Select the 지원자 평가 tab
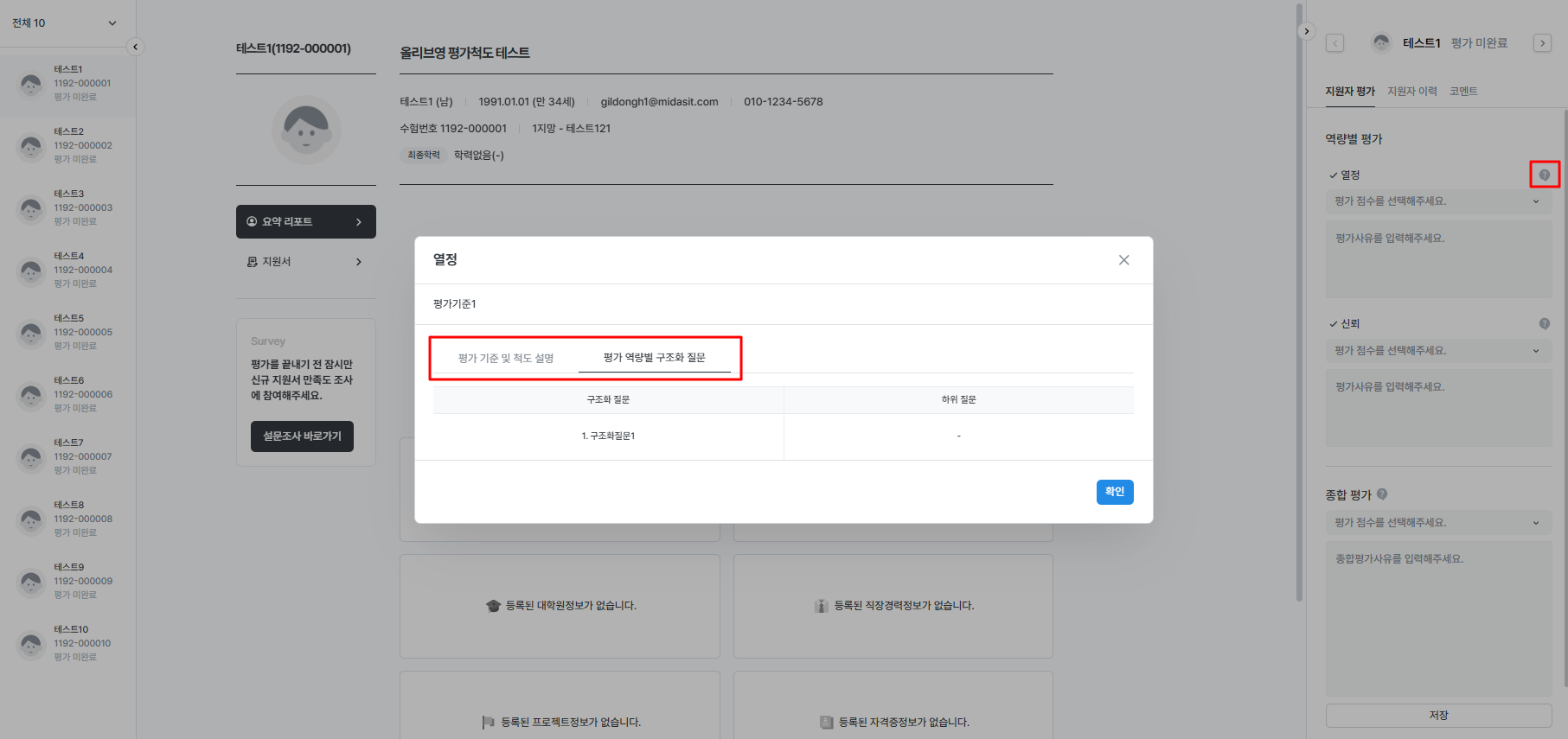The height and width of the screenshot is (739, 1568). 1350,92
